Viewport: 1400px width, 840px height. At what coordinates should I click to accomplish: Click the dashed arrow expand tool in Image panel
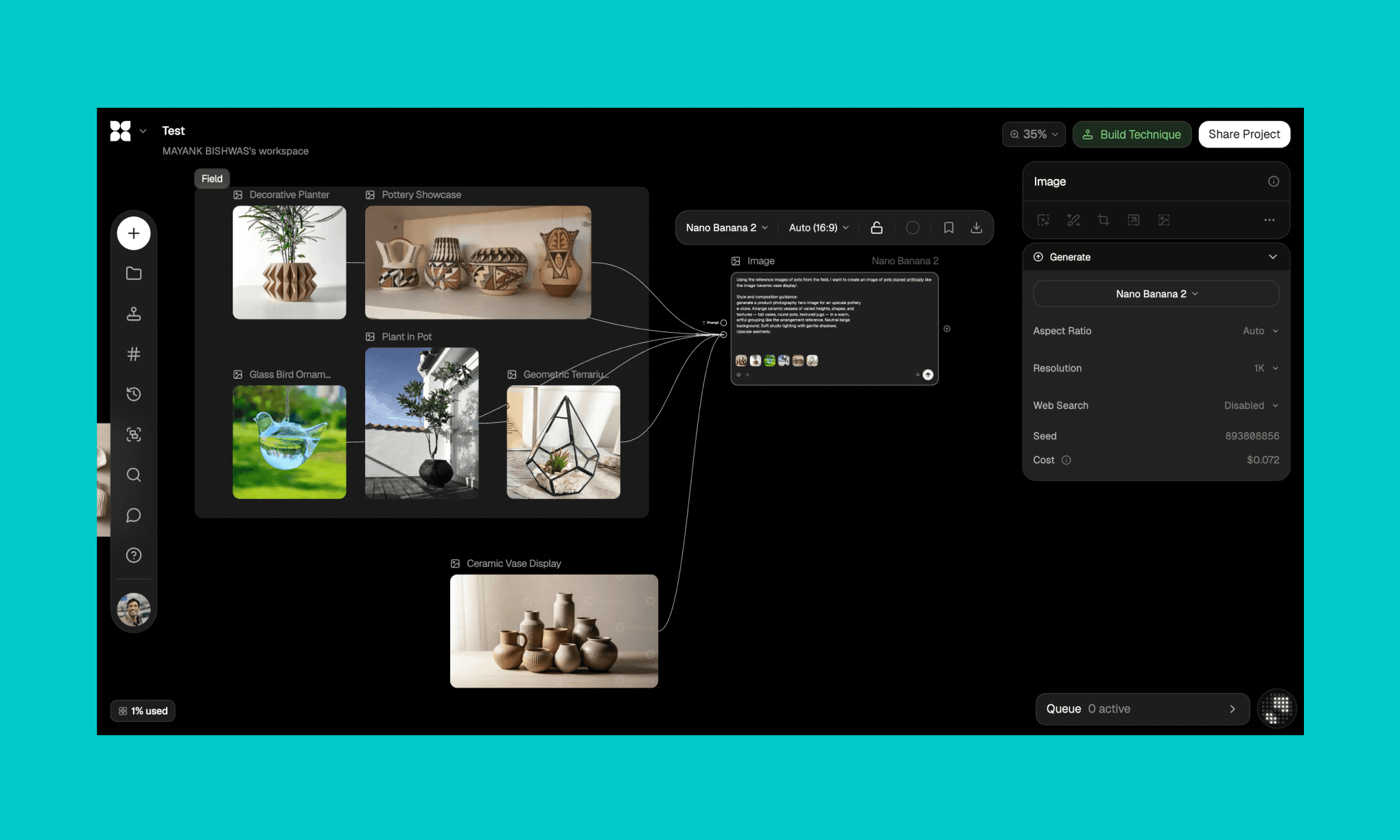pyautogui.click(x=1134, y=220)
